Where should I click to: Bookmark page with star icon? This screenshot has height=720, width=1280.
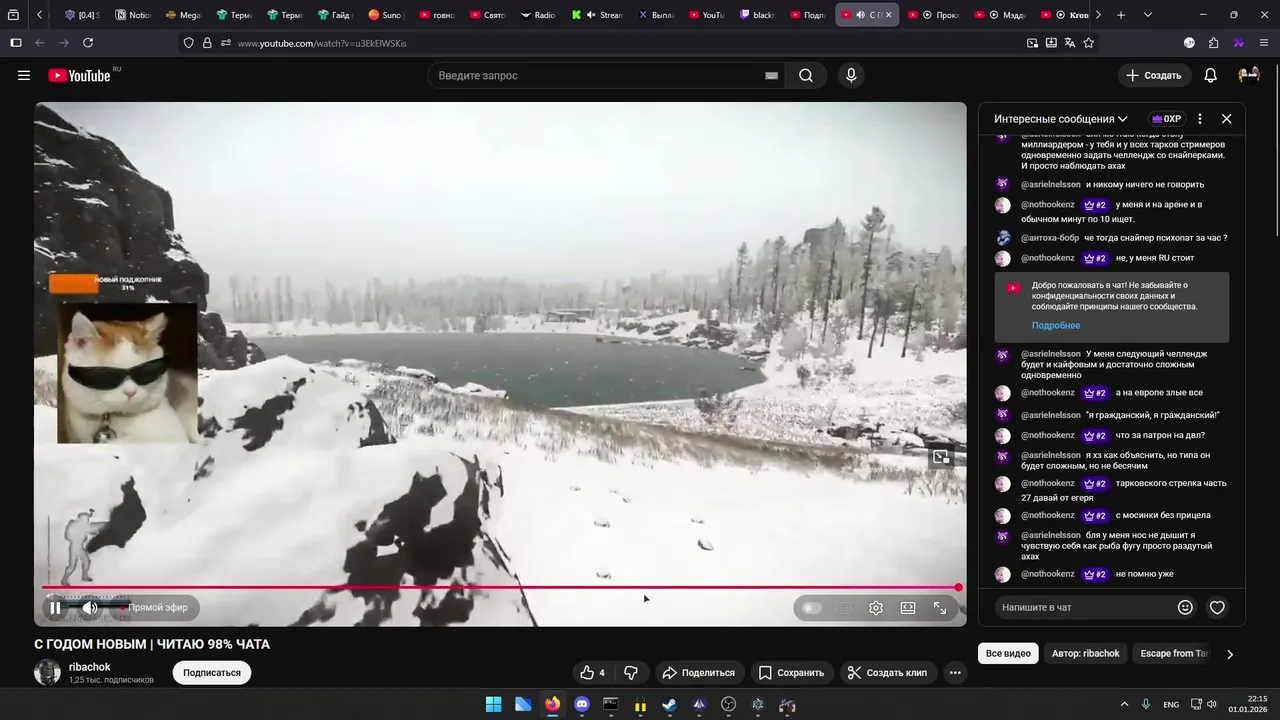pos(1088,43)
